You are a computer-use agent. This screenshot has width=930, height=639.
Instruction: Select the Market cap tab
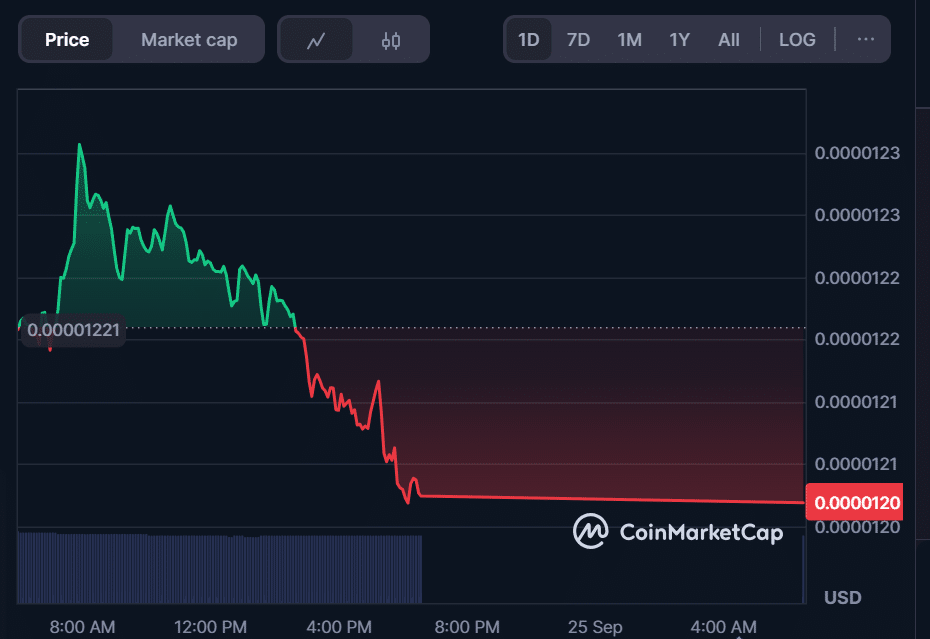pos(189,40)
